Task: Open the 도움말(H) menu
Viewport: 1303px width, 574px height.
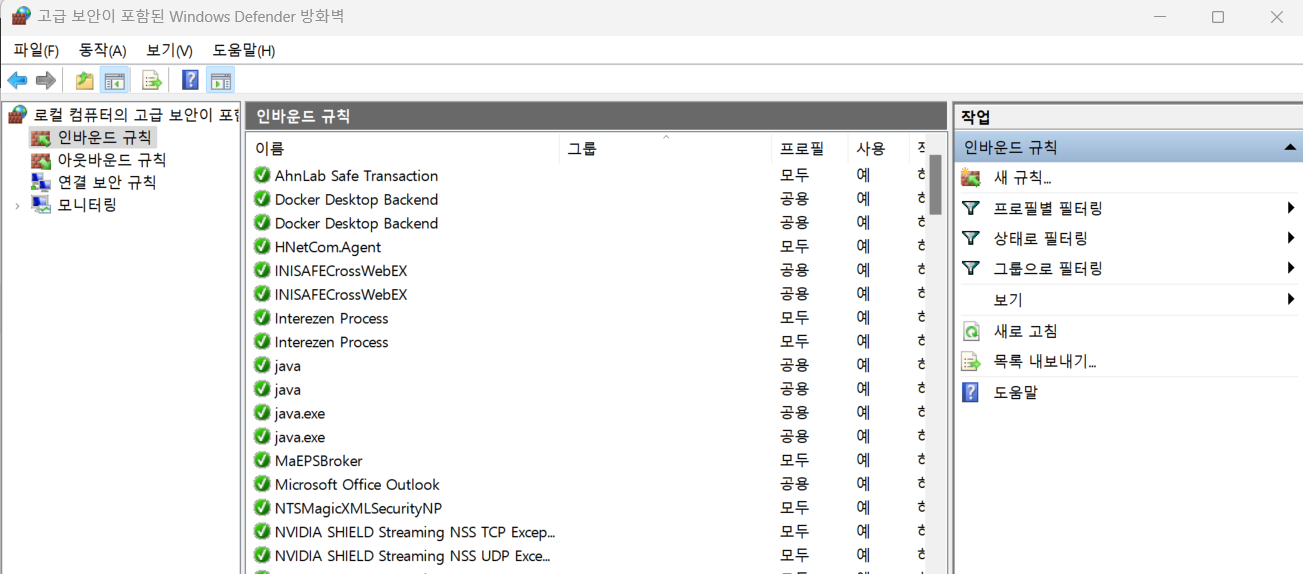Action: point(244,50)
